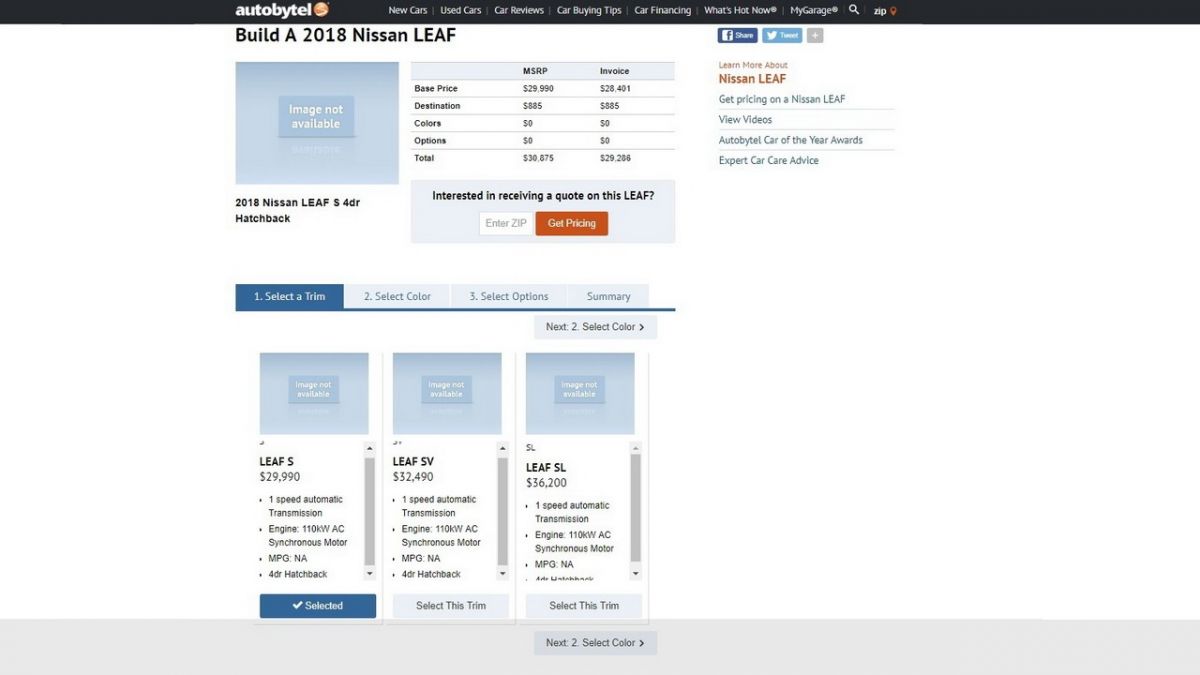
Task: Click the Destination row label
Action: (x=437, y=106)
